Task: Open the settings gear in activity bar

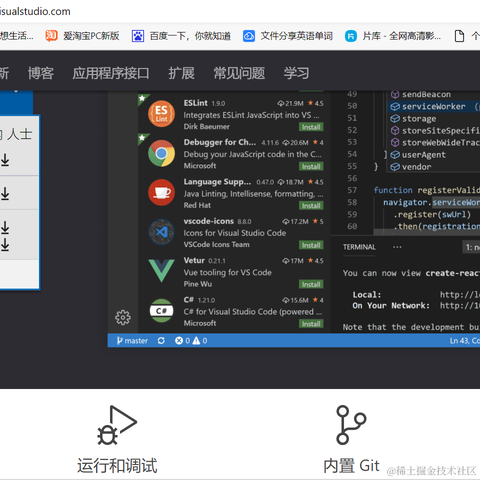Action: point(123,317)
